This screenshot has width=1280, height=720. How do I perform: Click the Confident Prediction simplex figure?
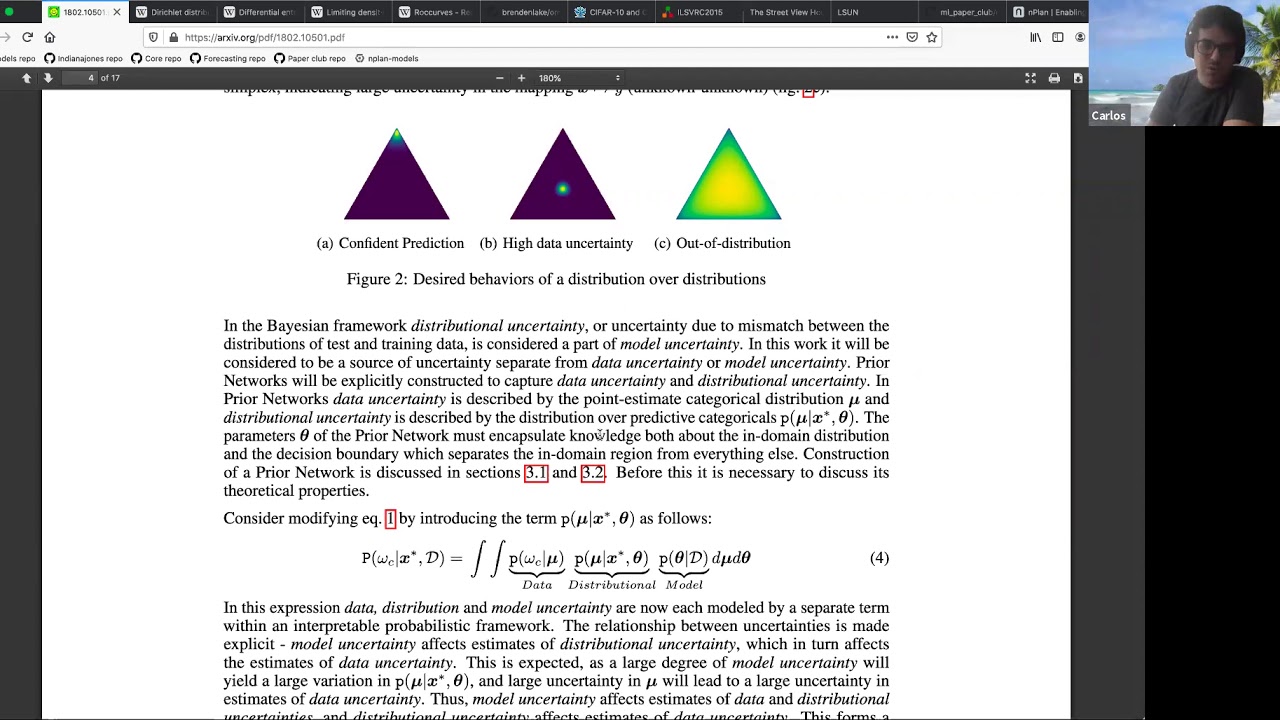[x=397, y=174]
